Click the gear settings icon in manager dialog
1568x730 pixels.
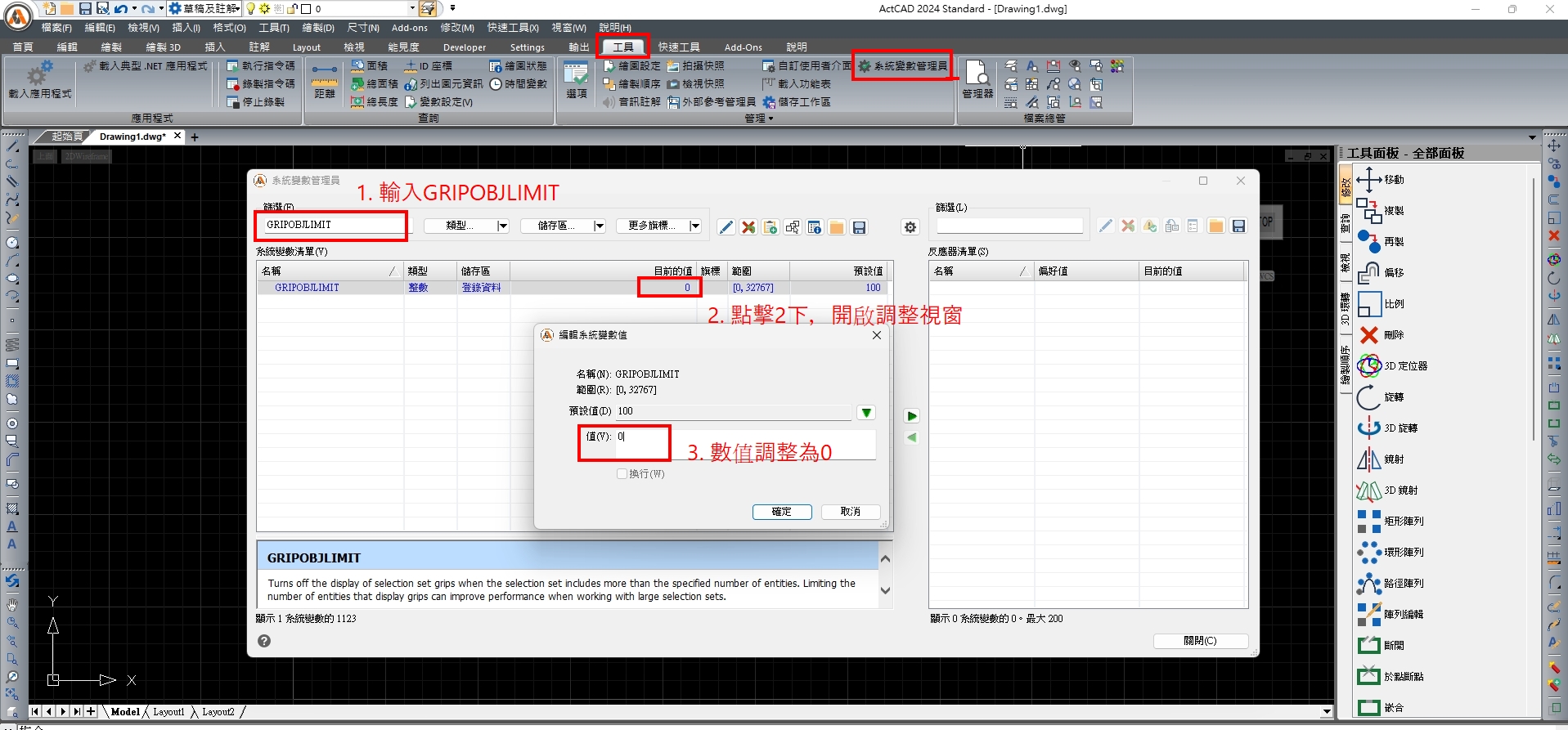(x=910, y=227)
